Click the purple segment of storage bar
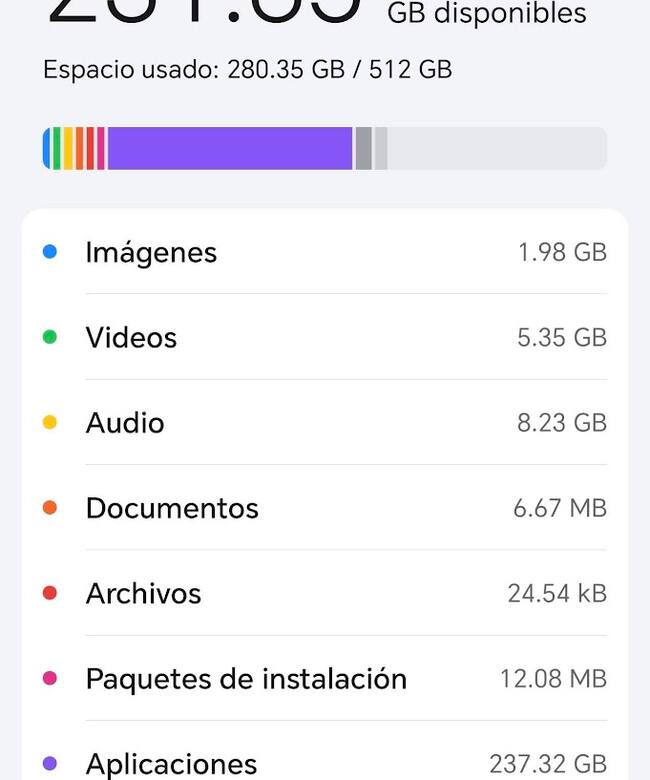Viewport: 650px width, 780px height. point(230,148)
